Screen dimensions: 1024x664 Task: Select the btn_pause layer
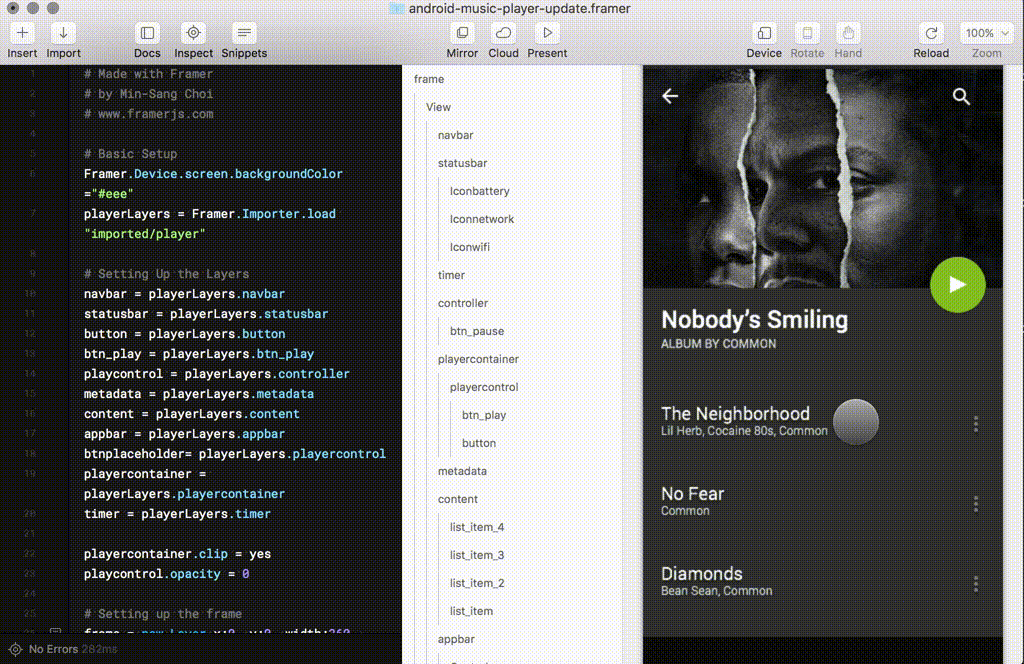(477, 331)
